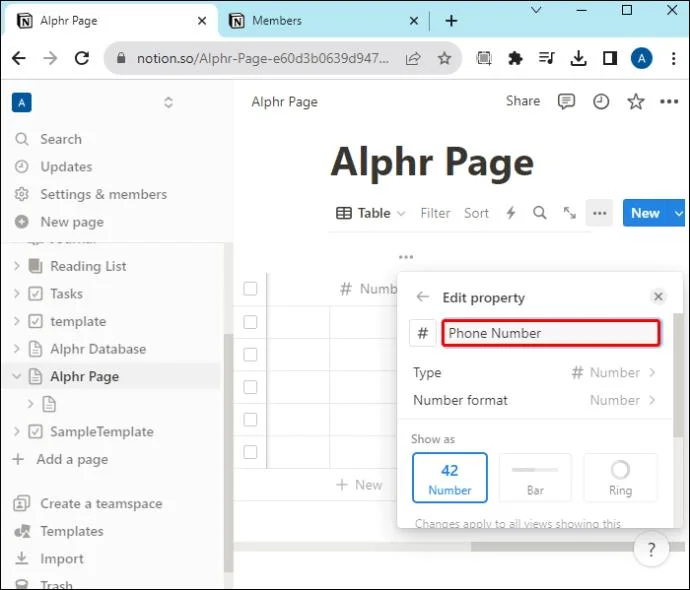Click the workspace A avatar icon
Viewport: 690px width, 590px height.
pyautogui.click(x=22, y=103)
